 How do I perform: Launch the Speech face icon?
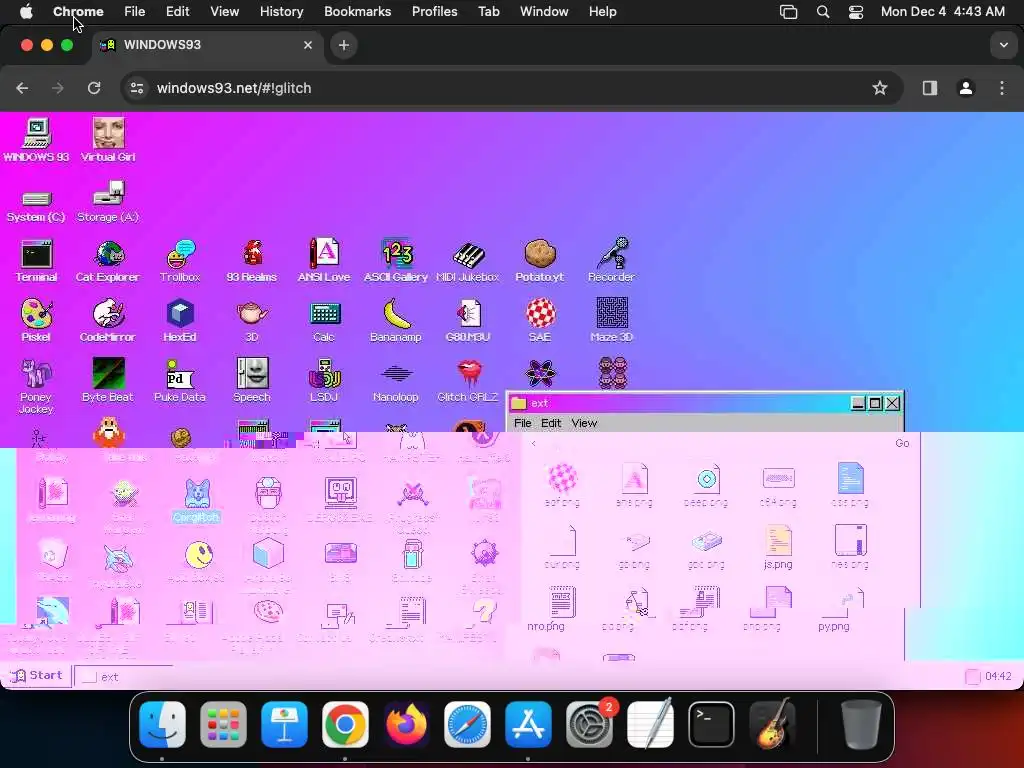coord(252,380)
